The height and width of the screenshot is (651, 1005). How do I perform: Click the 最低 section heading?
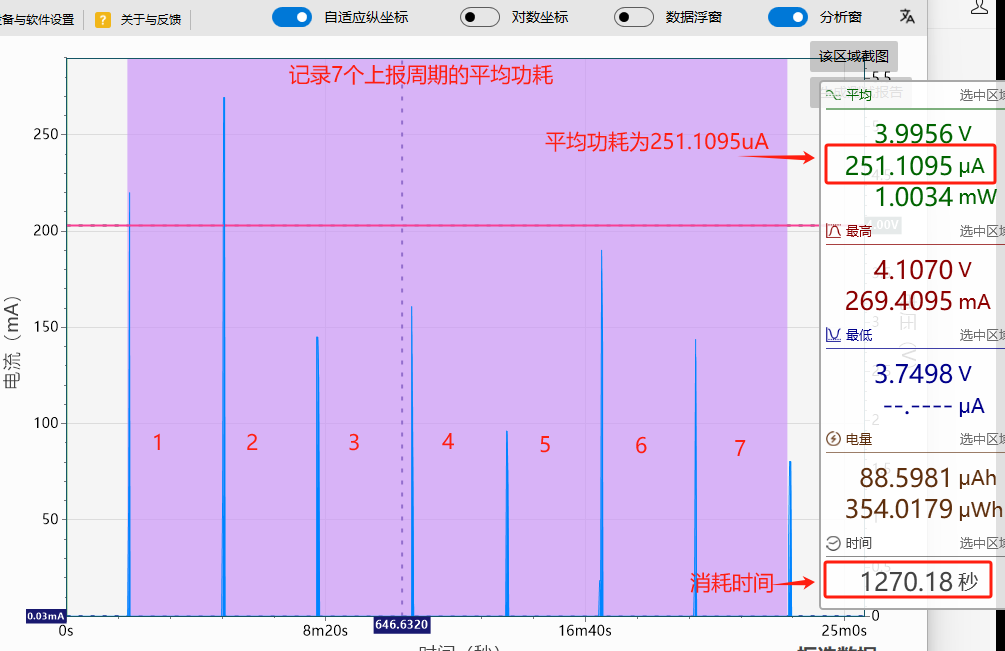pyautogui.click(x=859, y=334)
